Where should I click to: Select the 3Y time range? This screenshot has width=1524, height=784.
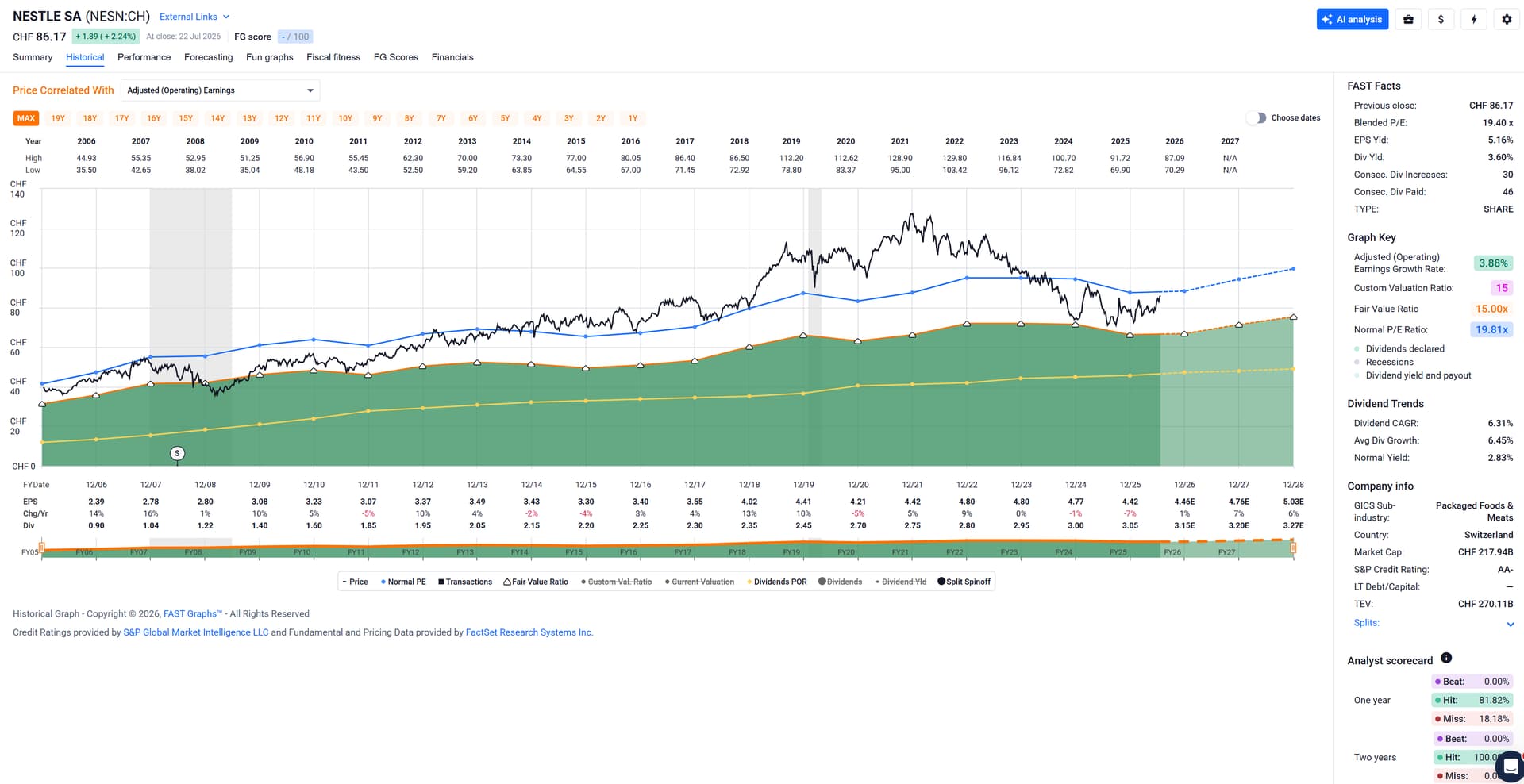point(569,118)
